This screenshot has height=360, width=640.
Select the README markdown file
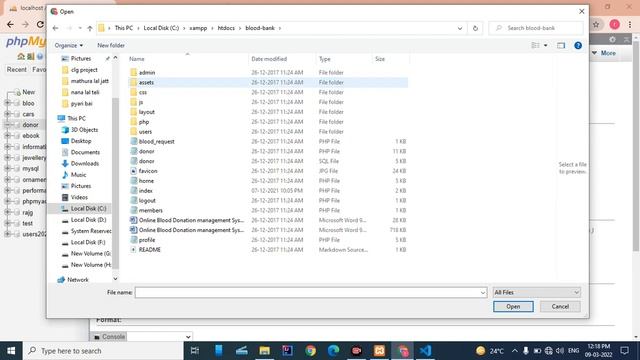pos(149,249)
